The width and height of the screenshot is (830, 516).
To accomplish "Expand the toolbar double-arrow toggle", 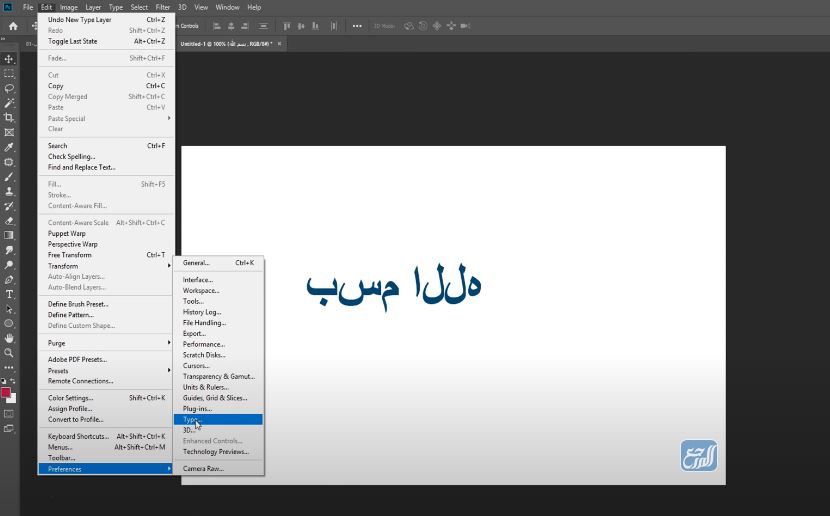I will 3,39.
